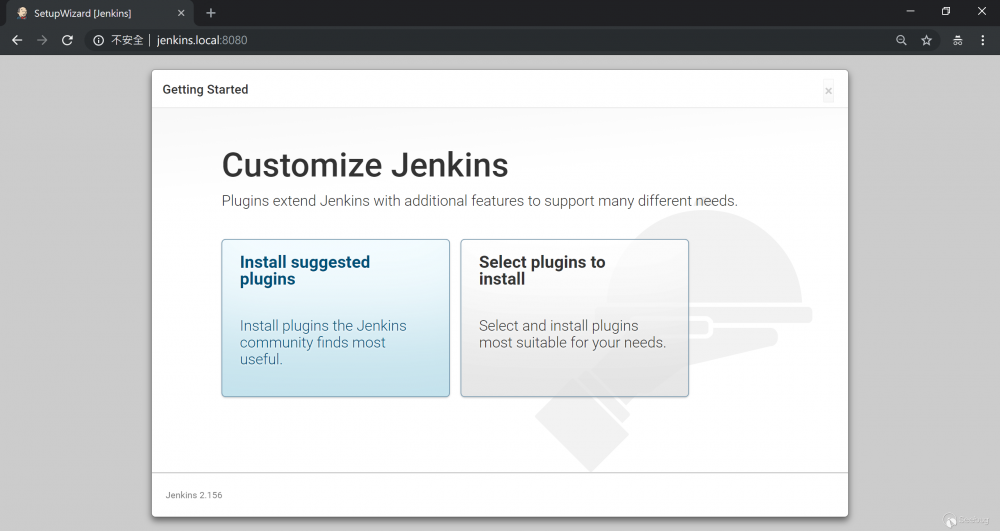Close the Getting Started dialog
1000x531 pixels.
[828, 91]
